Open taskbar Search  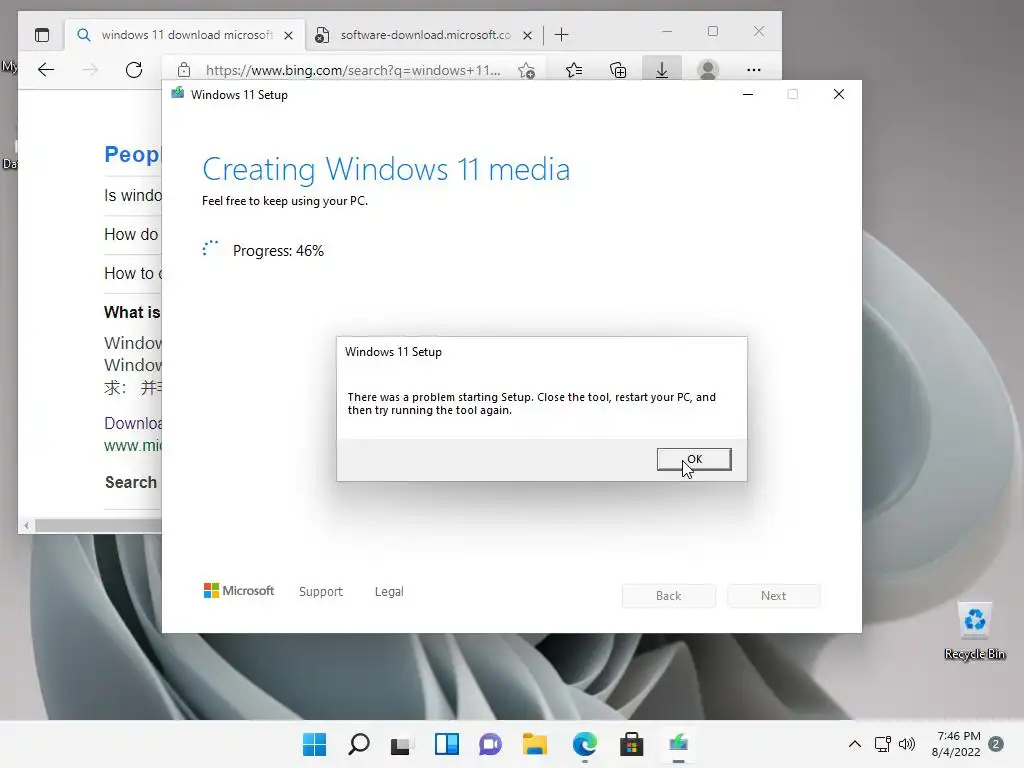point(359,744)
